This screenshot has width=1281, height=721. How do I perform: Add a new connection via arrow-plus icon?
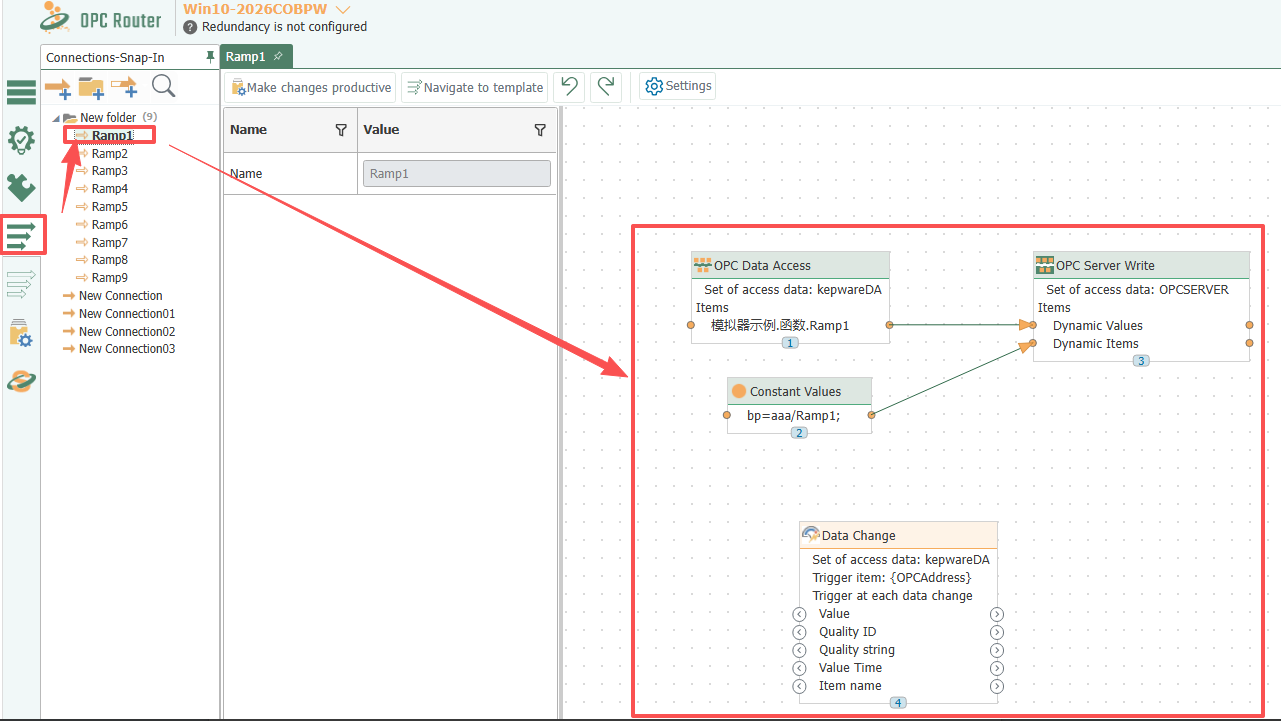58,88
